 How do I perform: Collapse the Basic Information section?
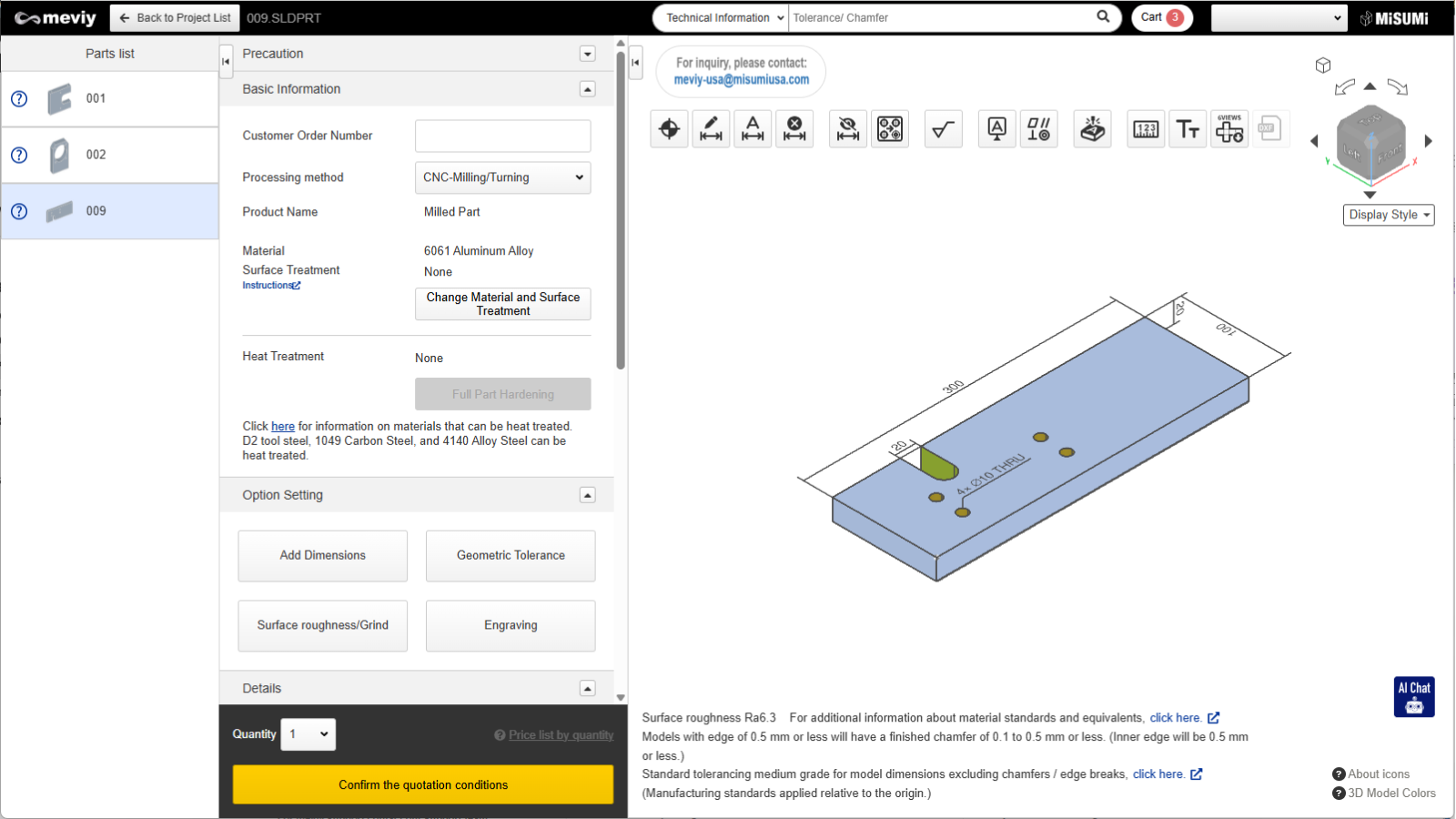click(588, 89)
